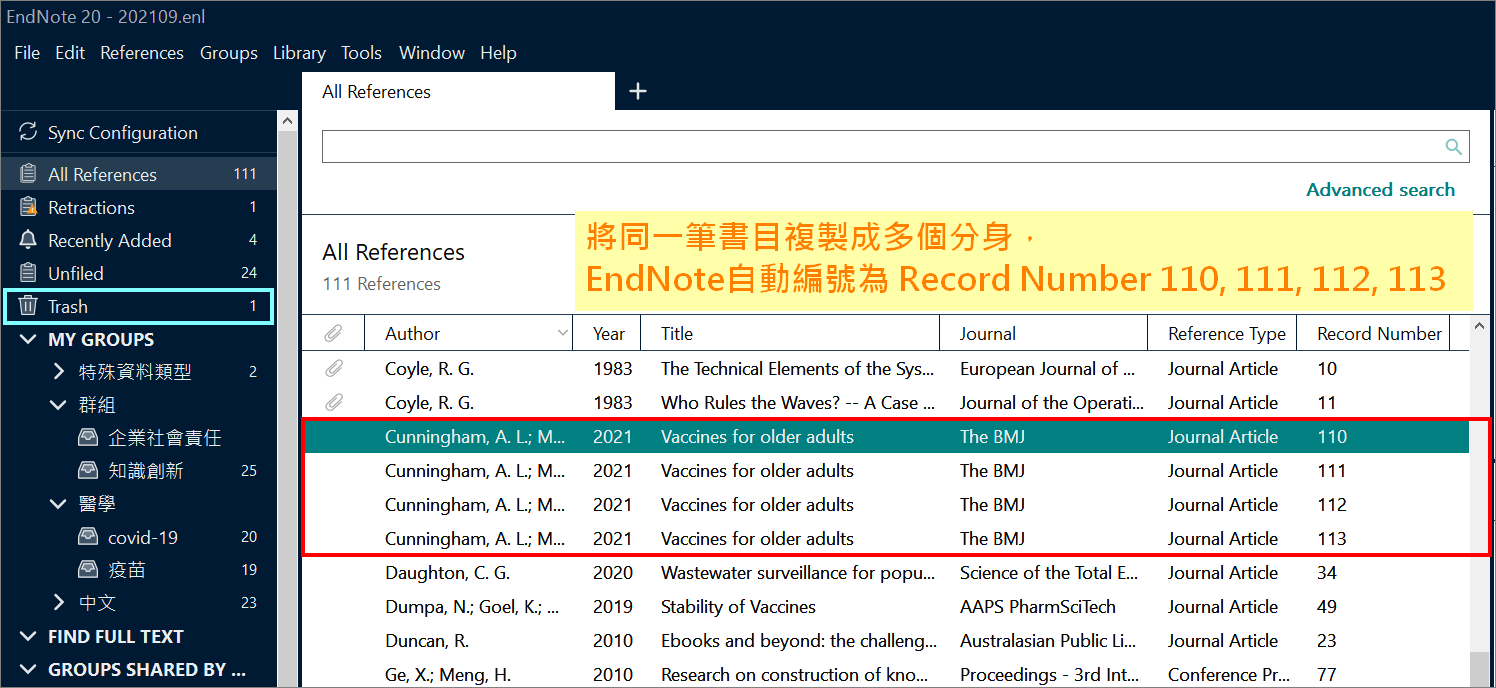This screenshot has width=1496, height=688.
Task: Expand the 中文 group set
Action: point(59,603)
